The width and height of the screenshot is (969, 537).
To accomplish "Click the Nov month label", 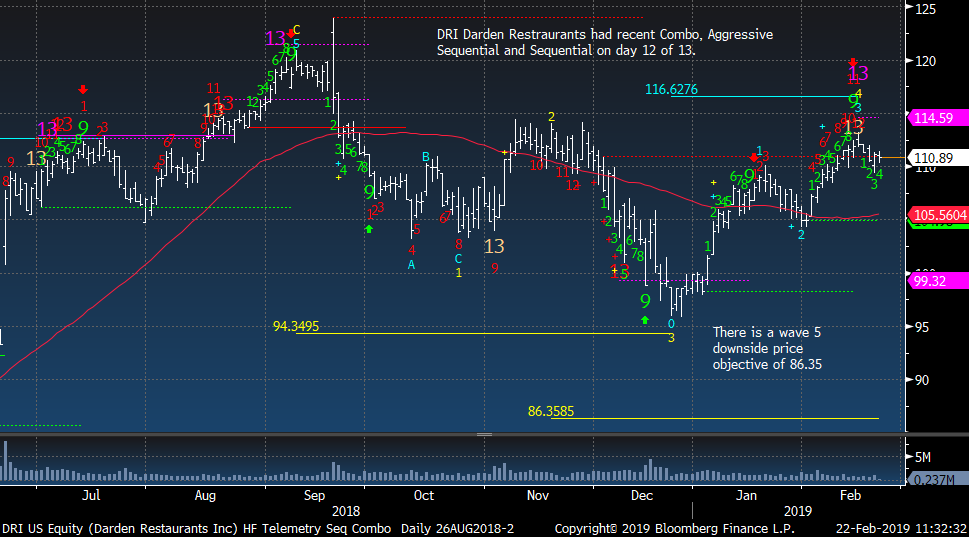I will coord(538,496).
